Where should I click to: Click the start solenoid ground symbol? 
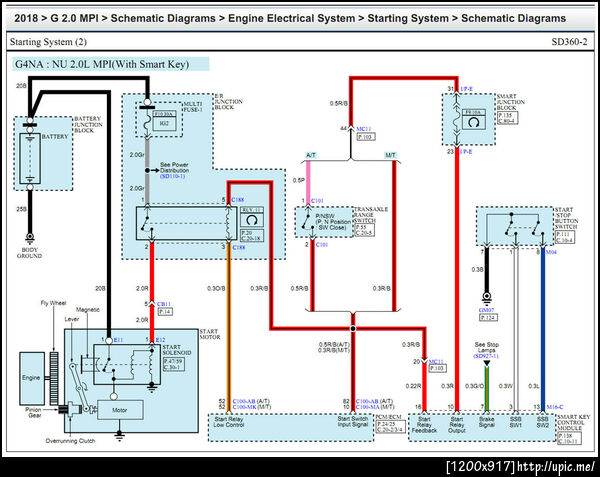[x=152, y=387]
